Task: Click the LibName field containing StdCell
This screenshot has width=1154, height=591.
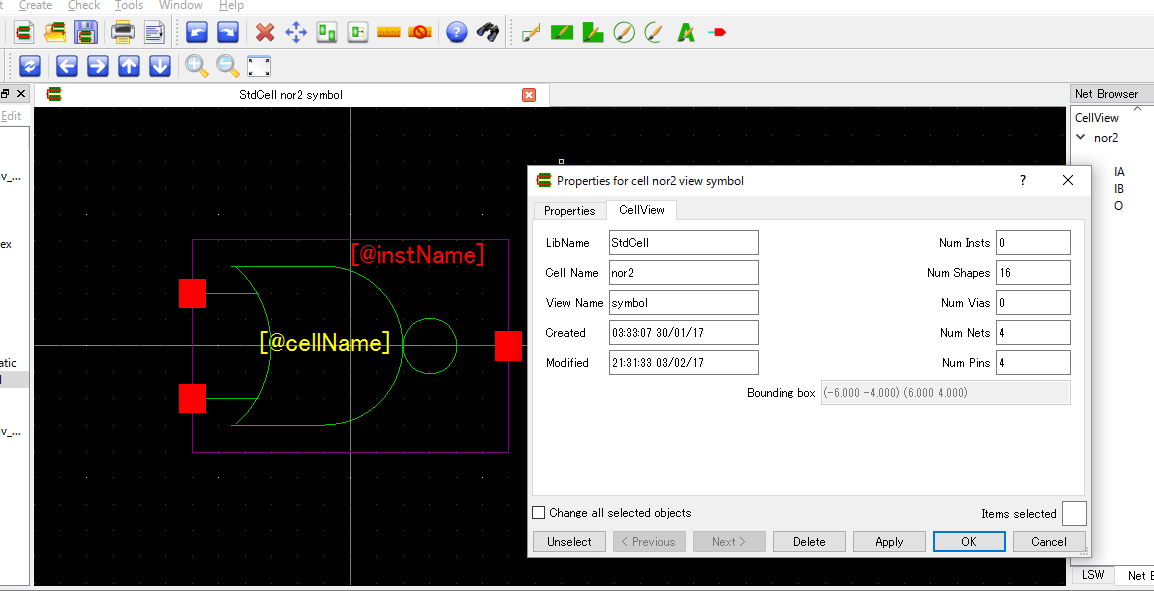Action: 684,243
